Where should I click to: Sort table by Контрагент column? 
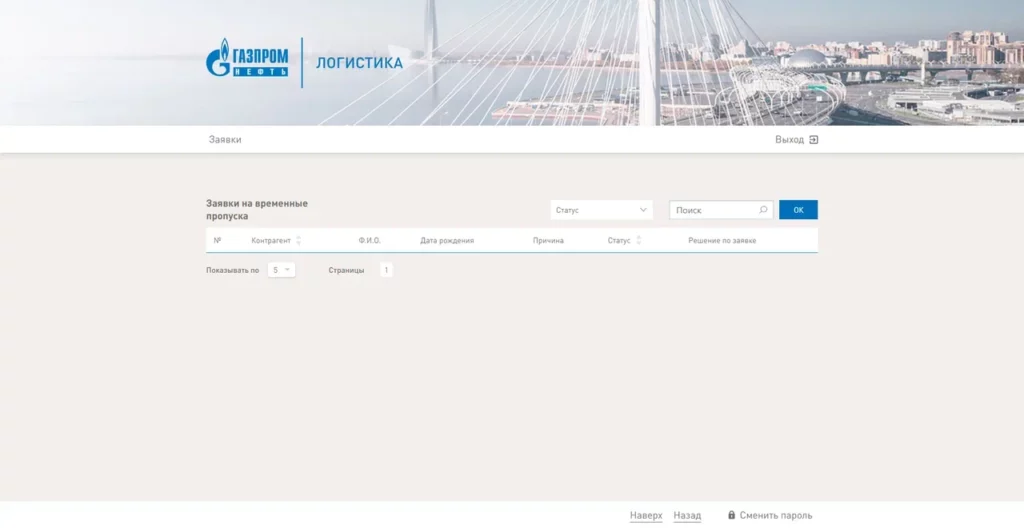click(x=298, y=240)
